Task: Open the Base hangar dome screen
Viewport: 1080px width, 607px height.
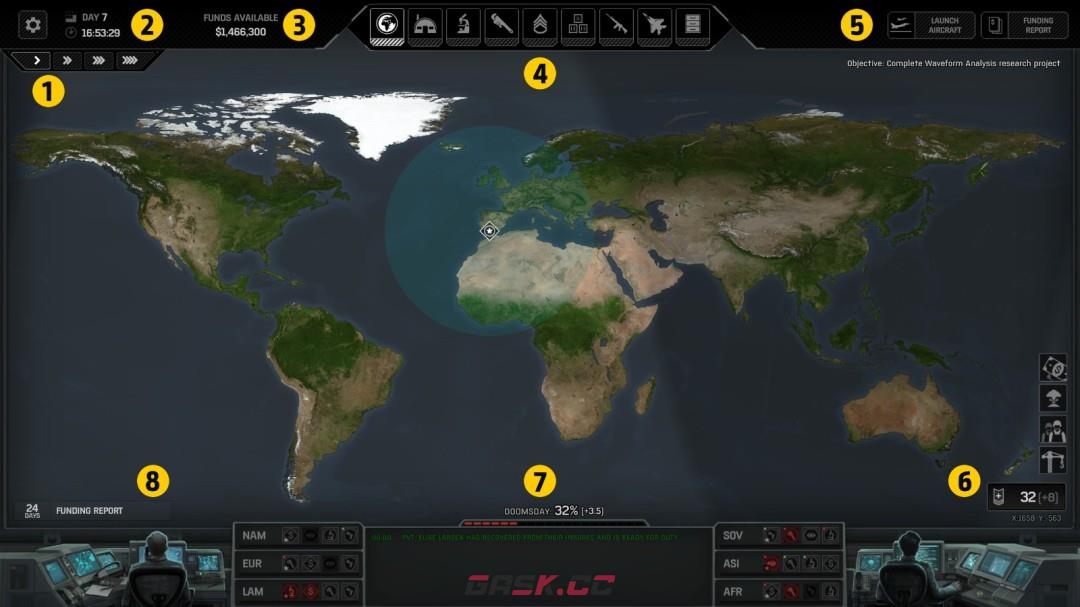Action: [425, 26]
